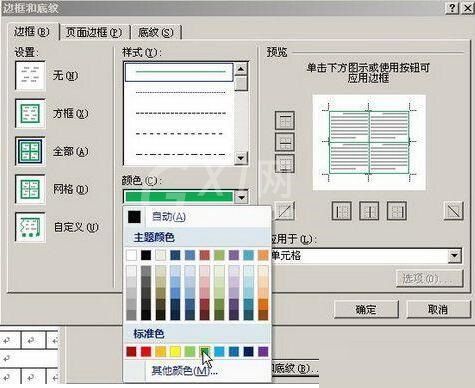The height and width of the screenshot is (388, 475).
Task: Pick standard orange color swatch
Action: click(x=161, y=351)
